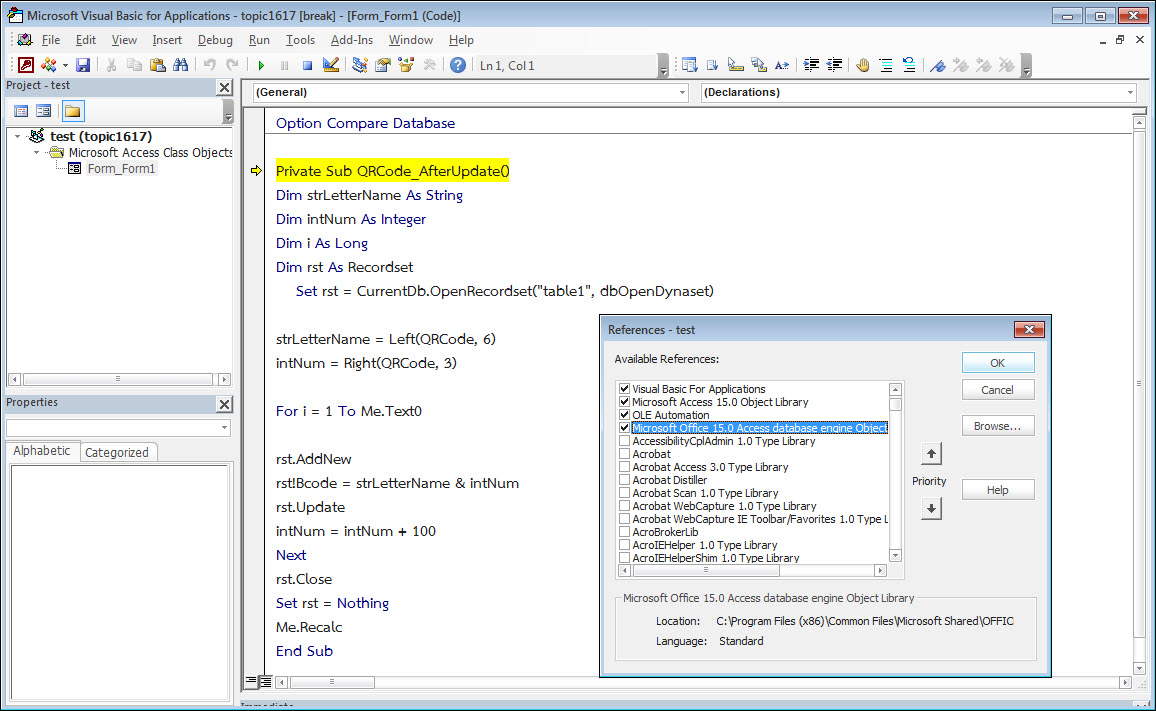
Task: Open the View Microsoft Access toolbar icon
Action: [x=26, y=65]
